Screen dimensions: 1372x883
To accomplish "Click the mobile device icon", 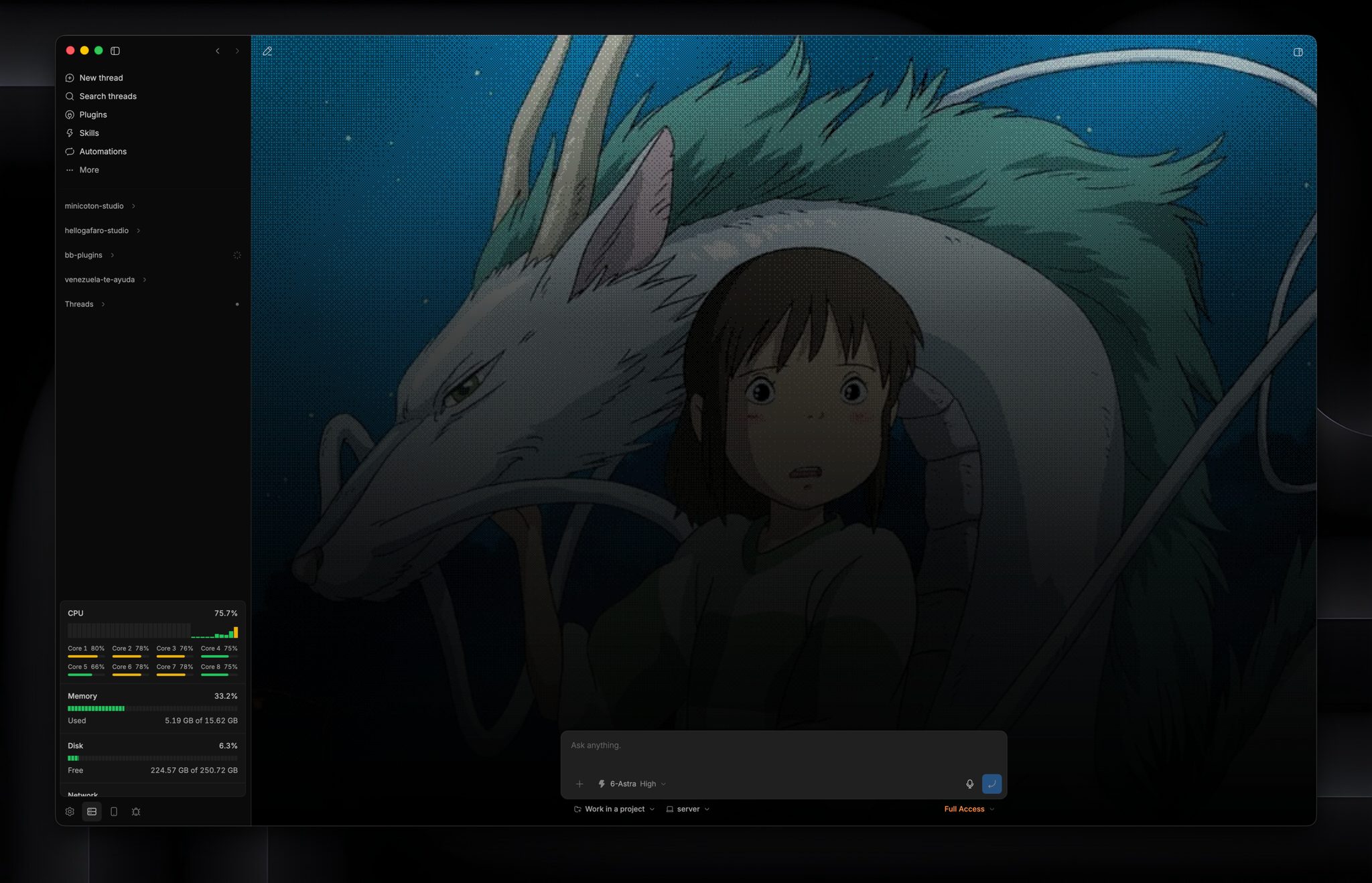I will pyautogui.click(x=114, y=811).
